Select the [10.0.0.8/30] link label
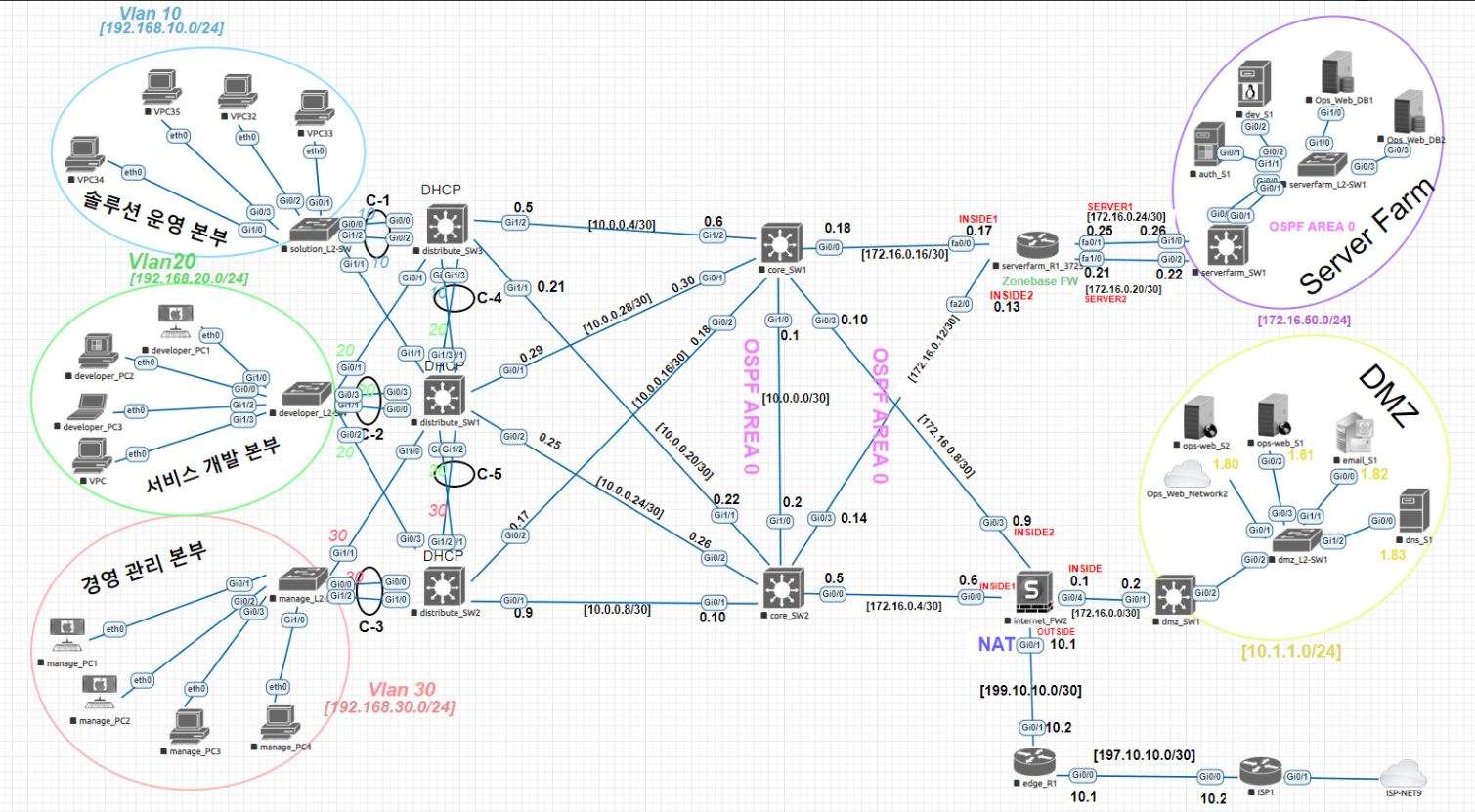Image resolution: width=1475 pixels, height=812 pixels. pyautogui.click(x=617, y=610)
